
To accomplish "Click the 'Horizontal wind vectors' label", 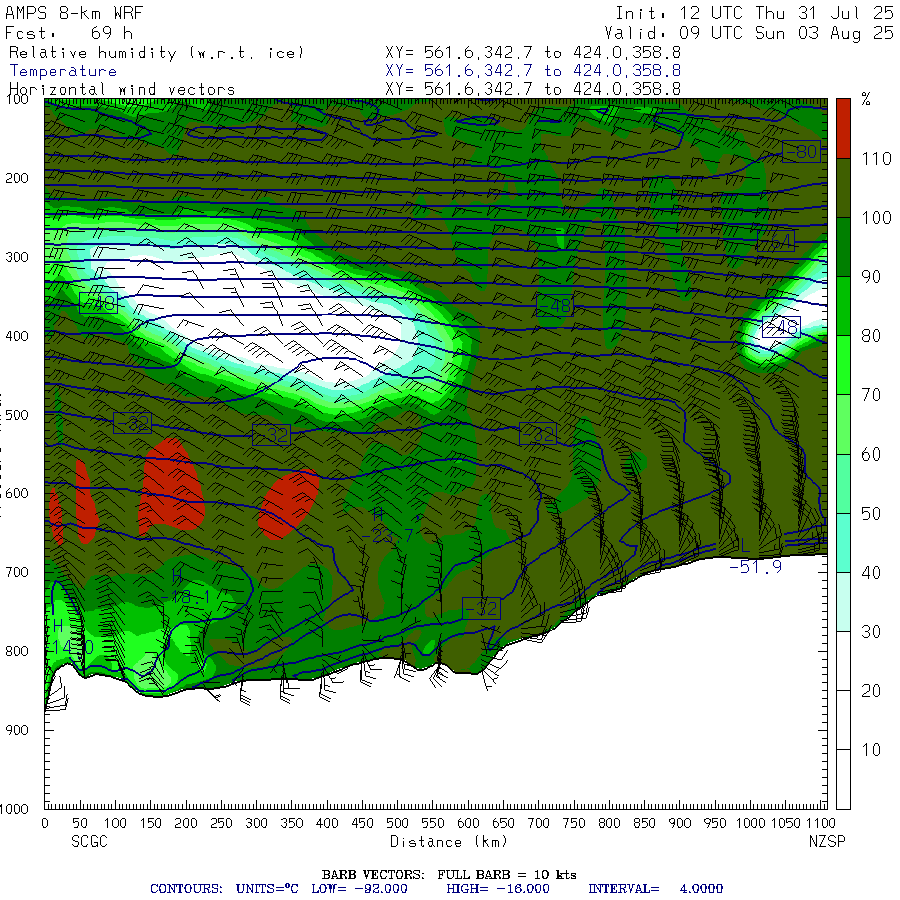I will point(122,90).
